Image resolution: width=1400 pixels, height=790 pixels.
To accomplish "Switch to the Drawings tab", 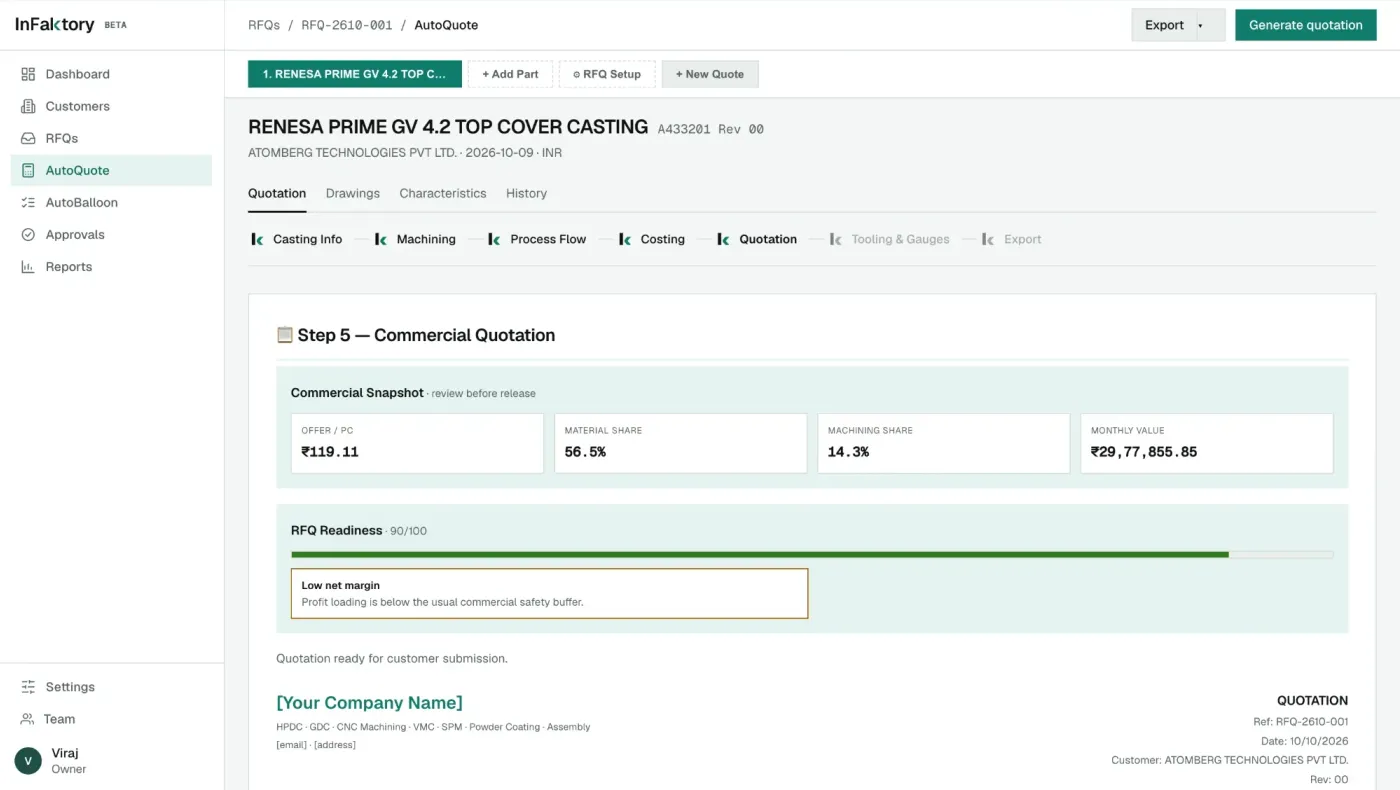I will (x=353, y=193).
